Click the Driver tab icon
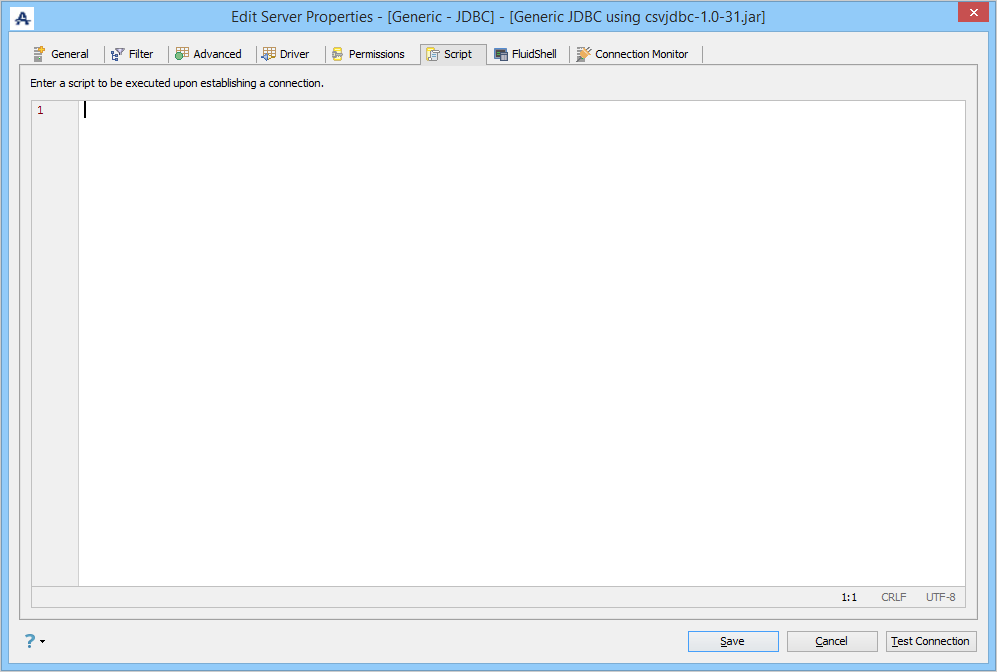The image size is (997, 672). tap(269, 54)
